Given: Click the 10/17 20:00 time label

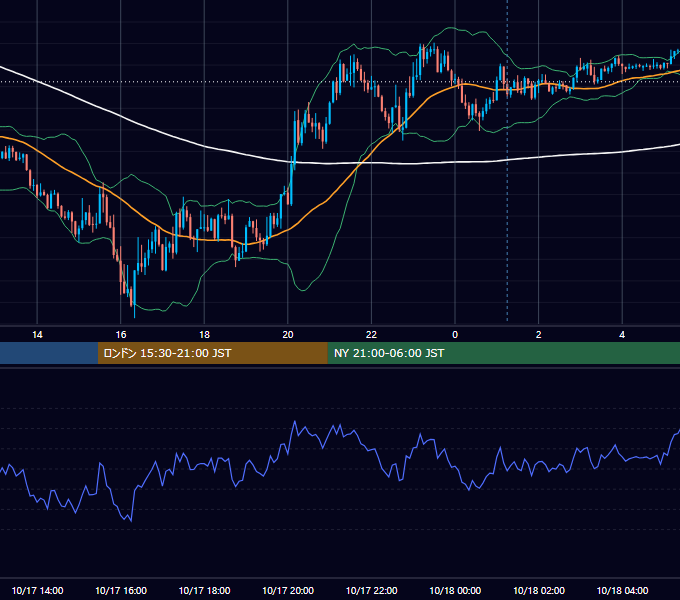Looking at the screenshot, I should 288,590.
